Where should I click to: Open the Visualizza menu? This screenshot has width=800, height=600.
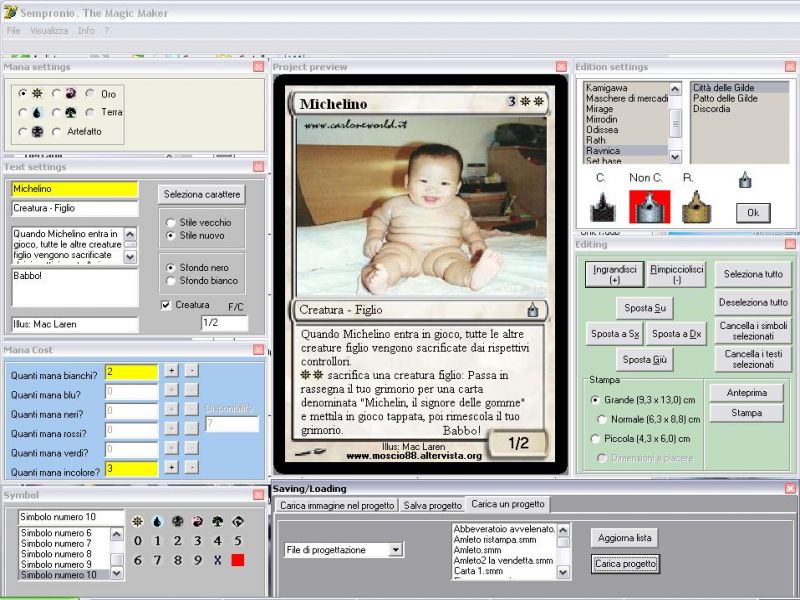click(49, 31)
